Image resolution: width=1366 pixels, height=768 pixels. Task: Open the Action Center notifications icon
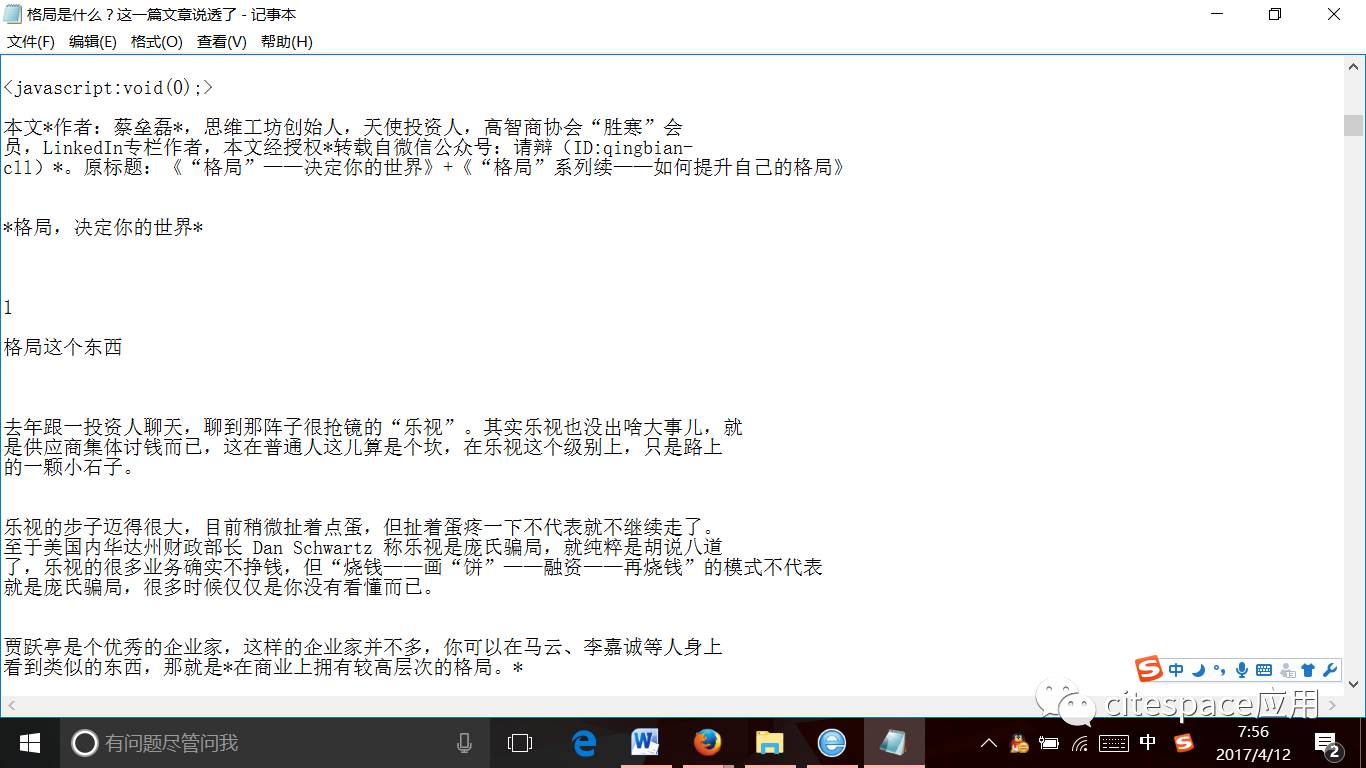click(1328, 744)
